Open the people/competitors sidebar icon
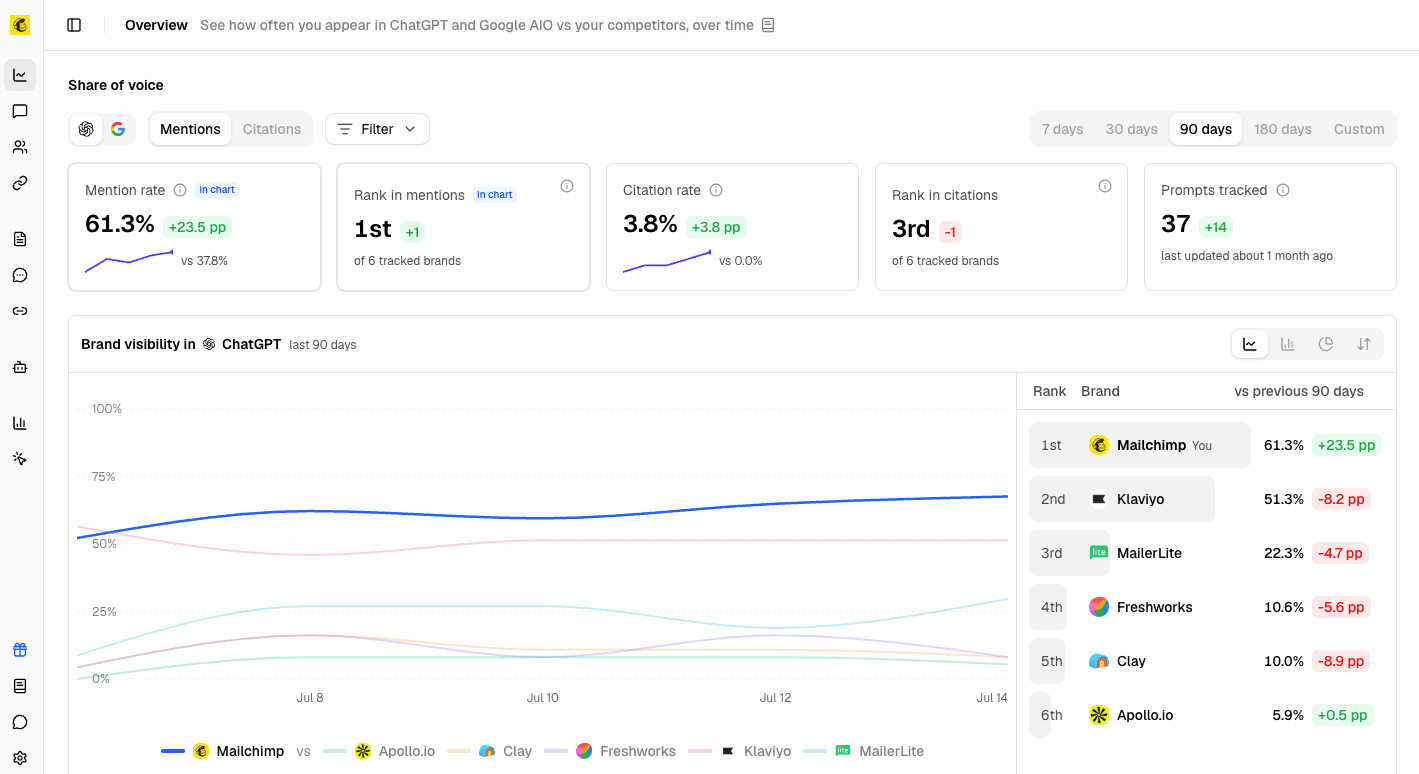Image resolution: width=1419 pixels, height=774 pixels. point(20,147)
